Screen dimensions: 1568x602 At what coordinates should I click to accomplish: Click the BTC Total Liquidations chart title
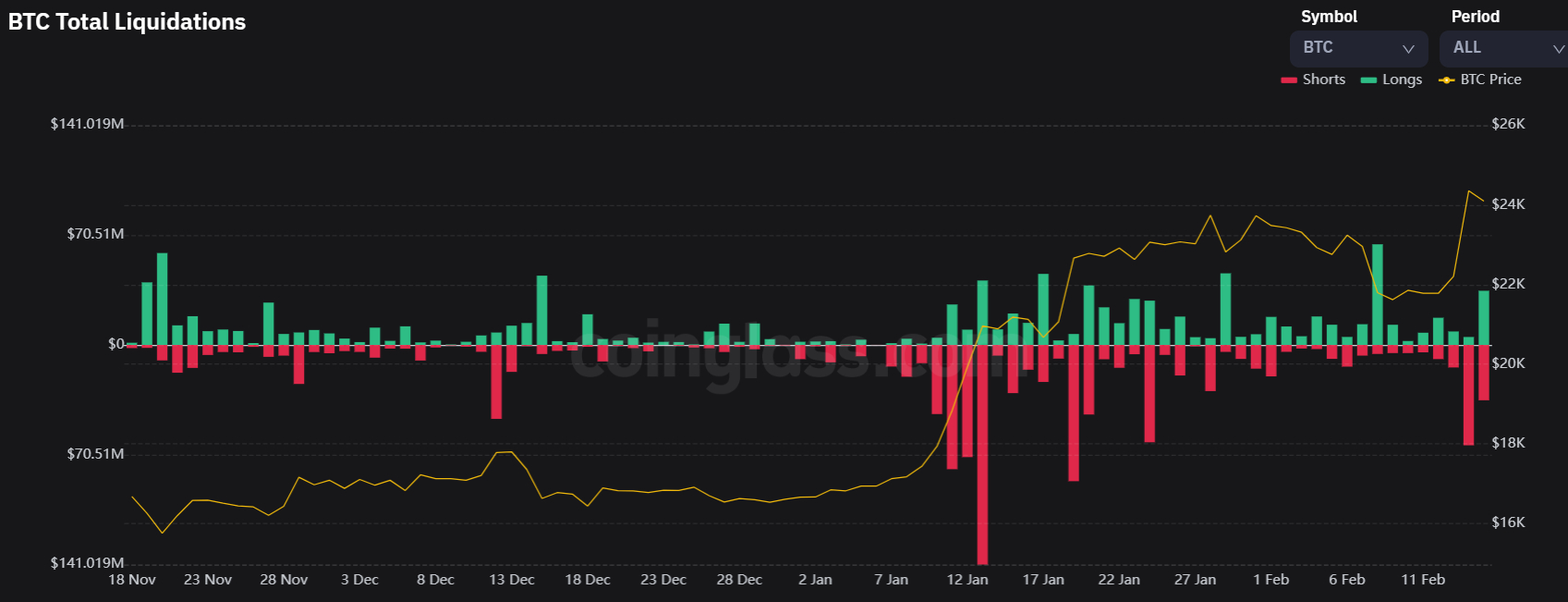click(128, 22)
